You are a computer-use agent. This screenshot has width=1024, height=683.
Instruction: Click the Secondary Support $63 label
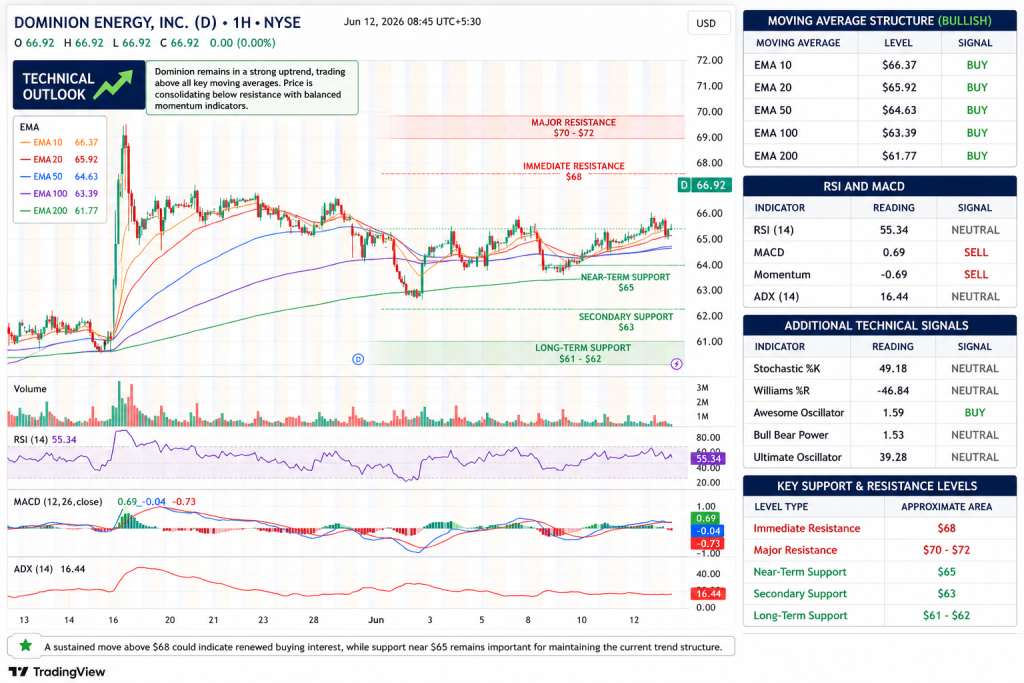(626, 322)
